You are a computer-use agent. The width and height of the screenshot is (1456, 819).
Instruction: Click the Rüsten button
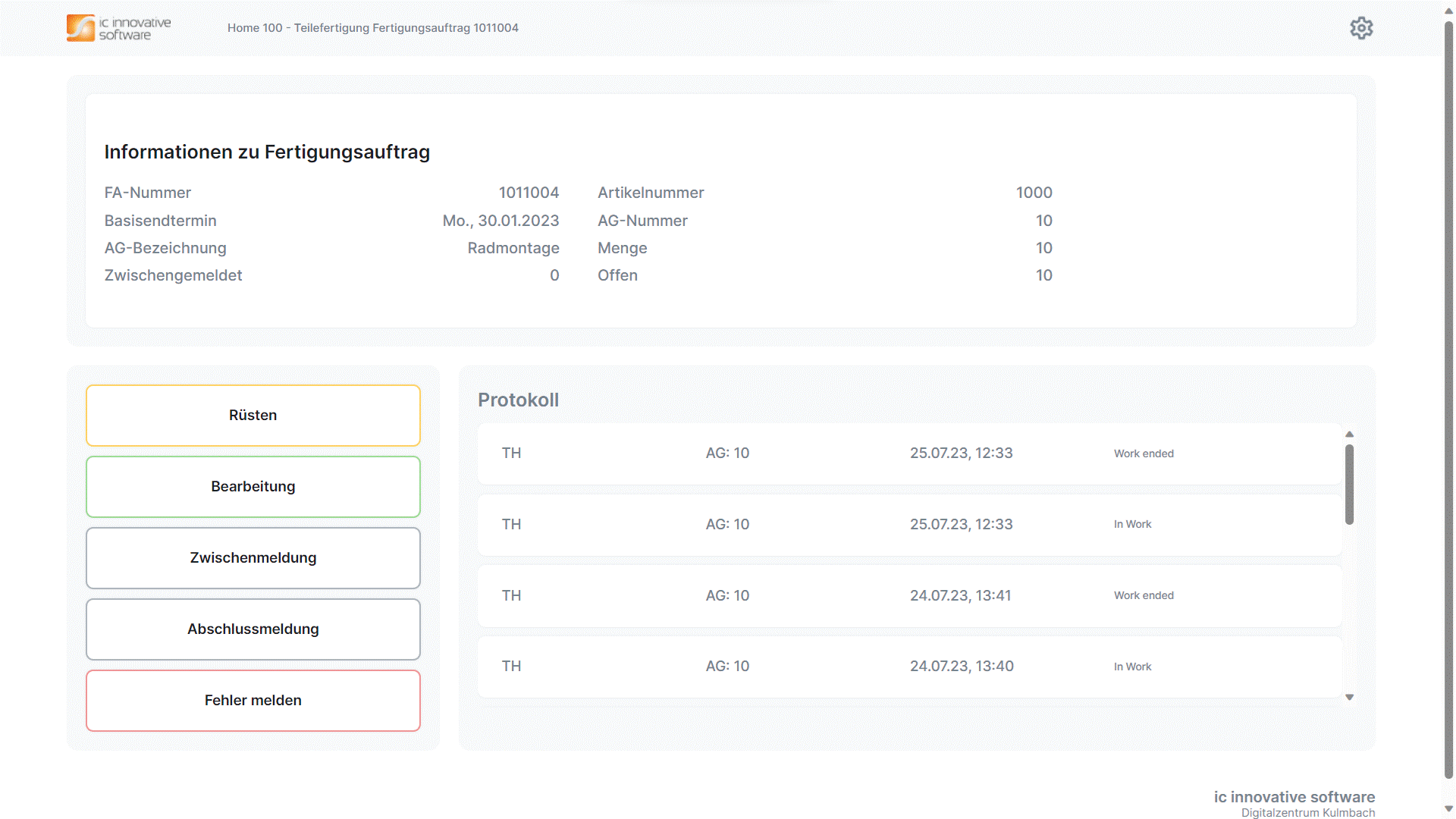pyautogui.click(x=253, y=416)
